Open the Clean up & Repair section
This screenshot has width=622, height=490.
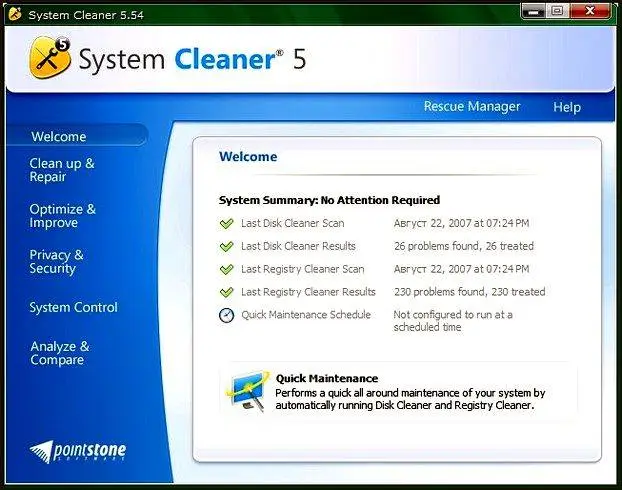coord(62,170)
